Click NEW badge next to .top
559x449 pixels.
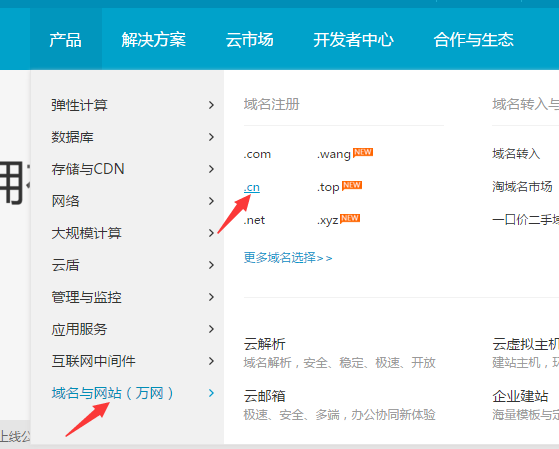352,185
